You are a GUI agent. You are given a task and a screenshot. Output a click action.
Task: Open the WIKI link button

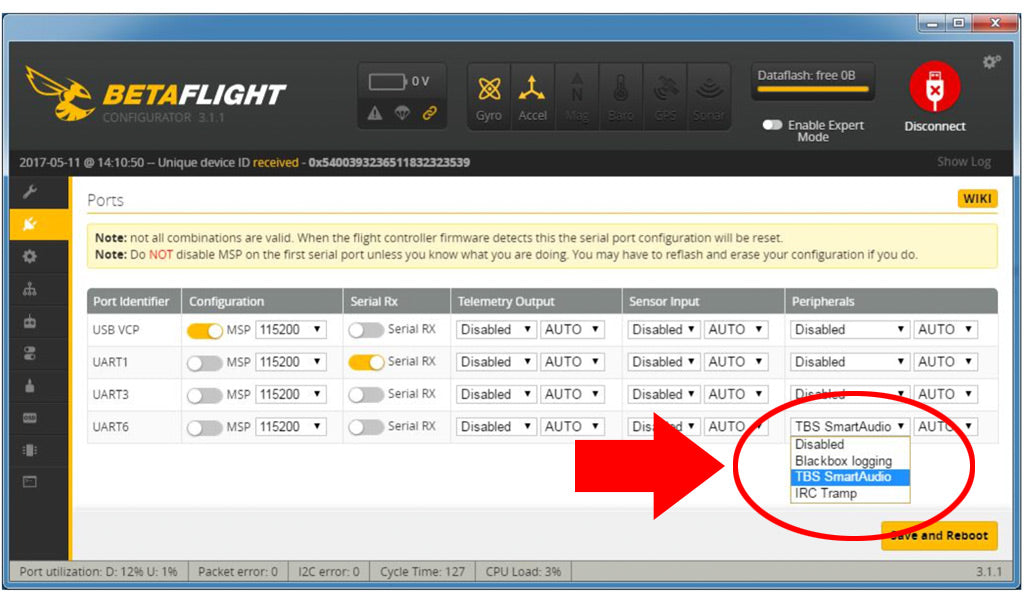click(977, 198)
